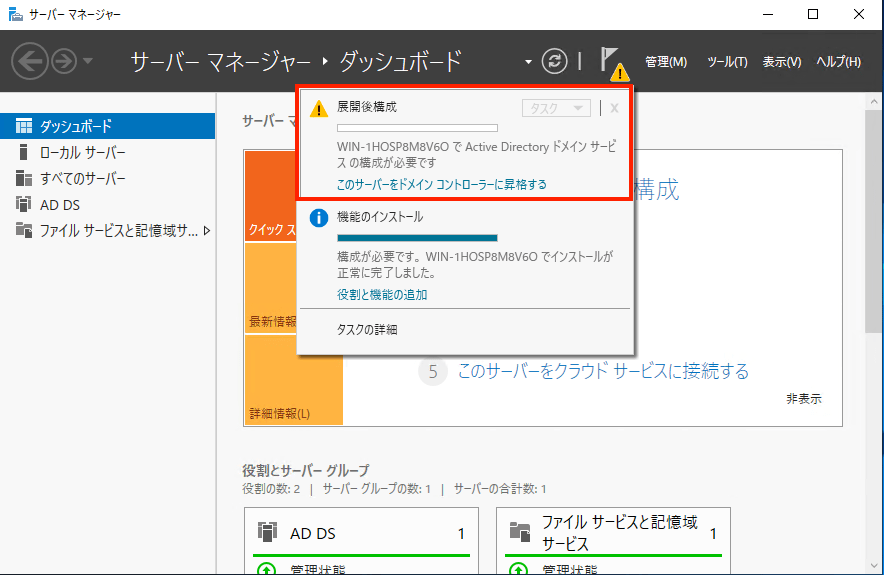Click the AD DS sidebar icon
The height and width of the screenshot is (575, 884).
[x=24, y=204]
